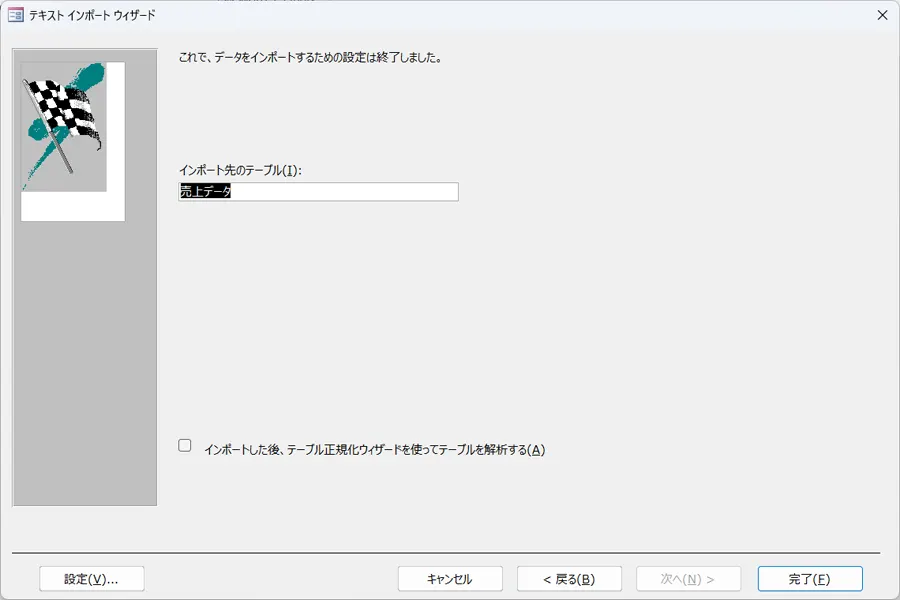This screenshot has width=900, height=600.
Task: Click empty space inside table name field
Action: 350,192
